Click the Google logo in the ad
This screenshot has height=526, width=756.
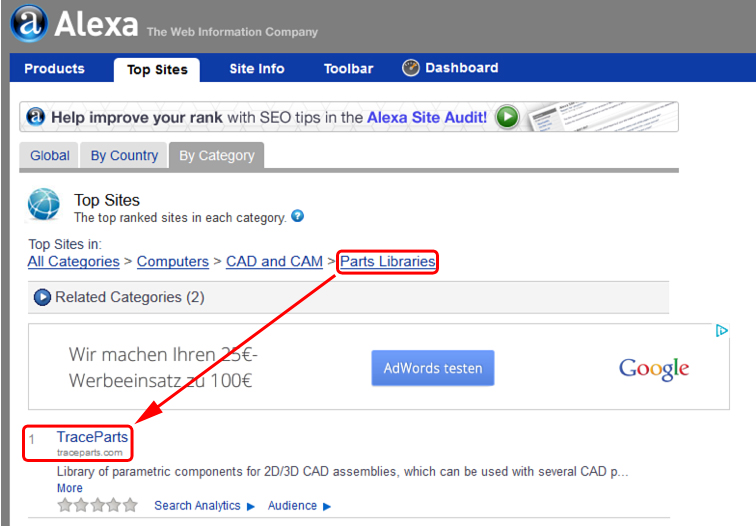(x=654, y=369)
